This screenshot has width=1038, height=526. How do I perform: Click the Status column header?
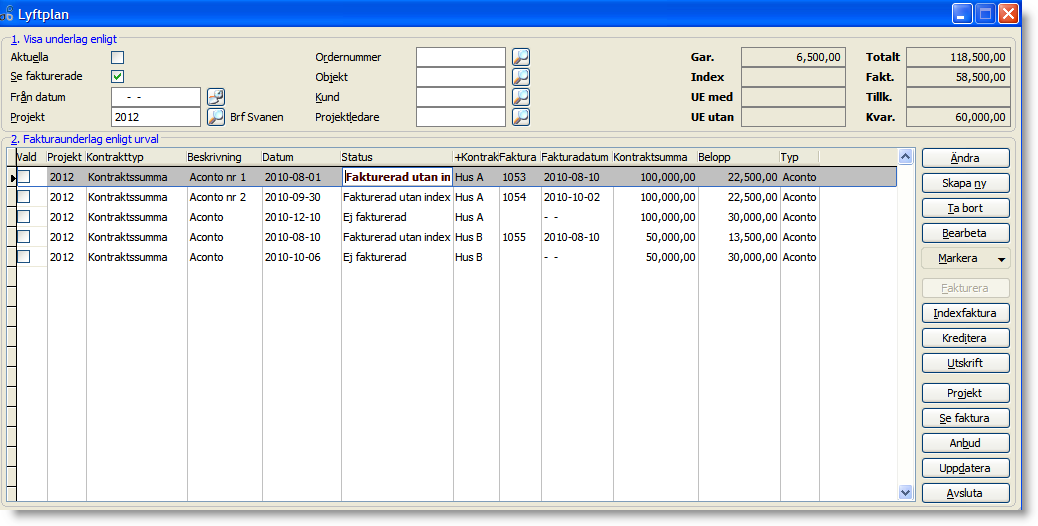(397, 157)
